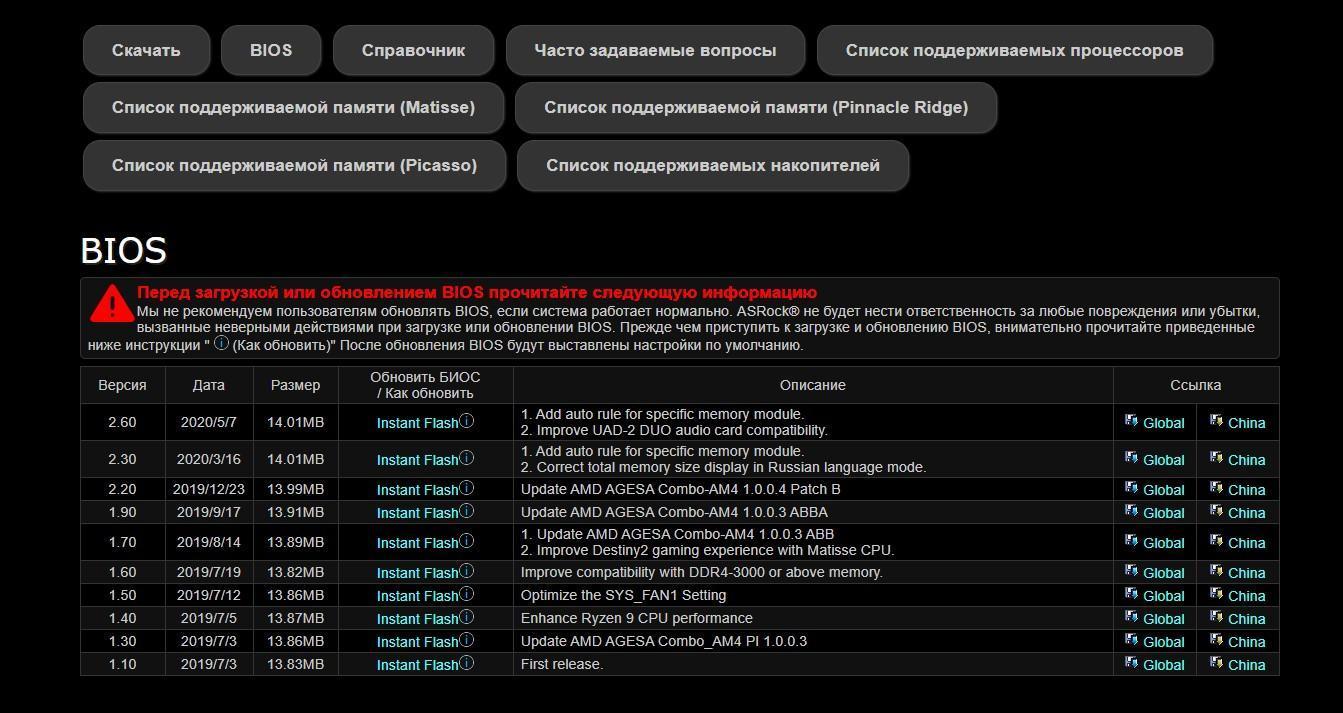Screen dimensions: 1343x713
Task: Click description 'Update AMD AGESA Combo-AM4 1.0.0.3 ABBA'
Action: (x=674, y=512)
